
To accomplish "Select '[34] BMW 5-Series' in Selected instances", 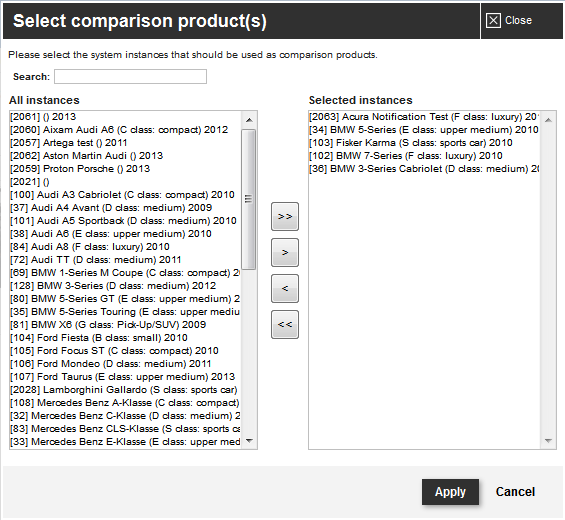I will click(424, 130).
